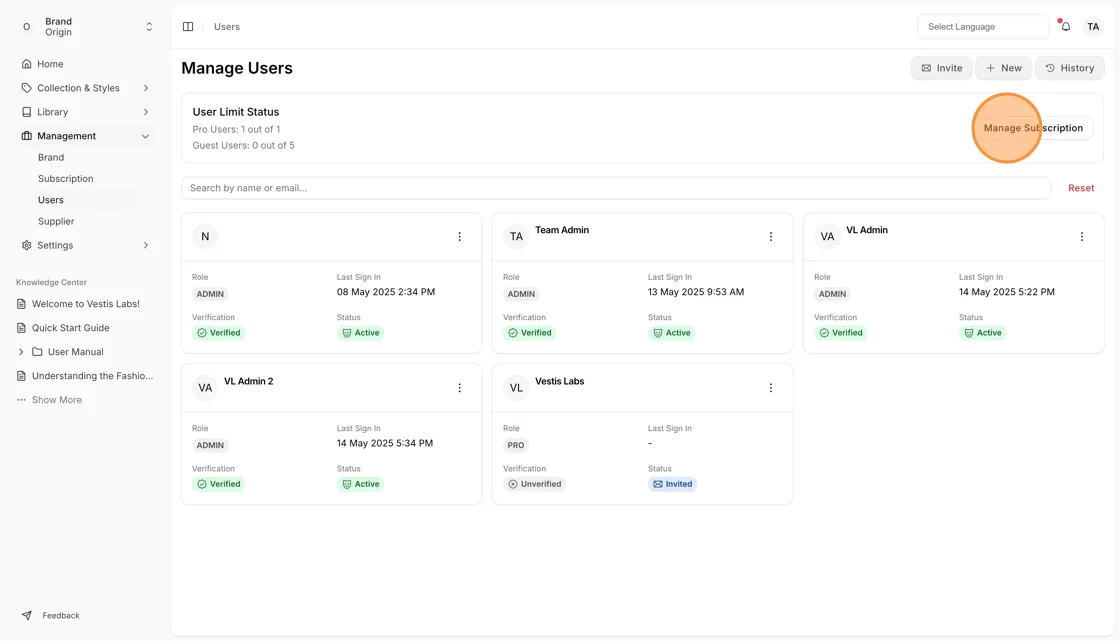
Task: Click 'Pro Users: 1 out of 1' text
Action: pos(236,129)
